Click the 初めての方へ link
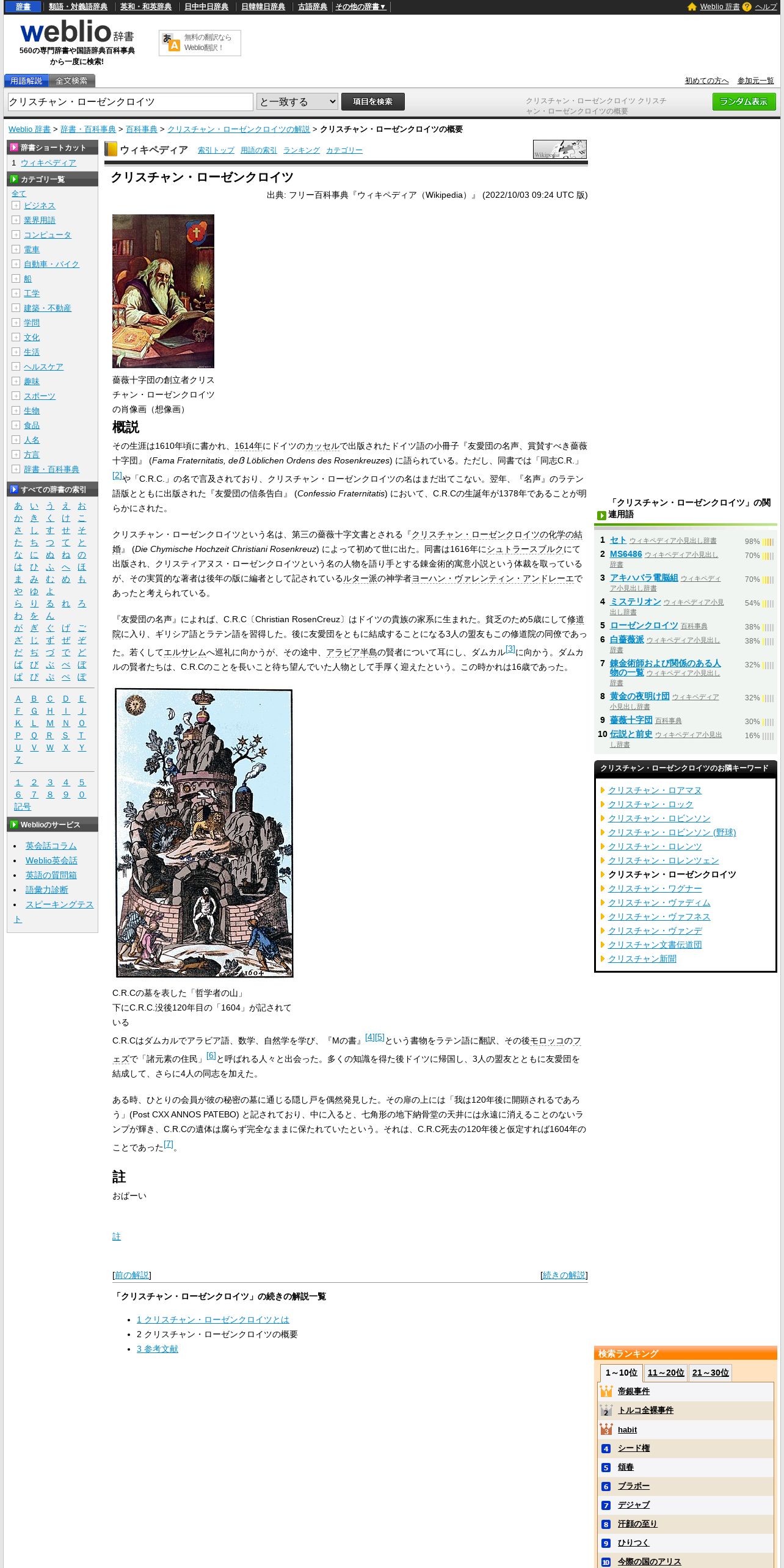 click(707, 81)
